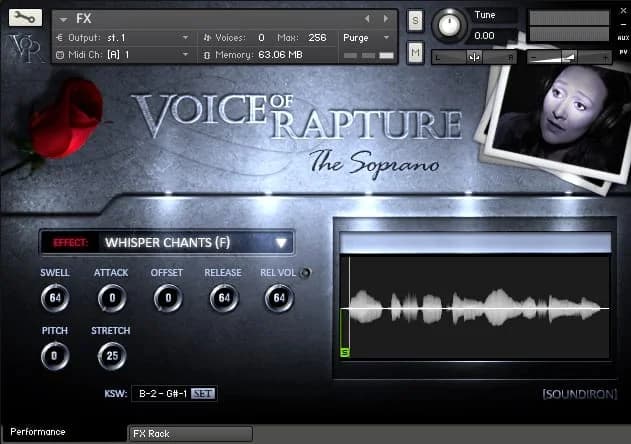Close the instrument with X button
The image size is (631, 444).
(x=623, y=11)
